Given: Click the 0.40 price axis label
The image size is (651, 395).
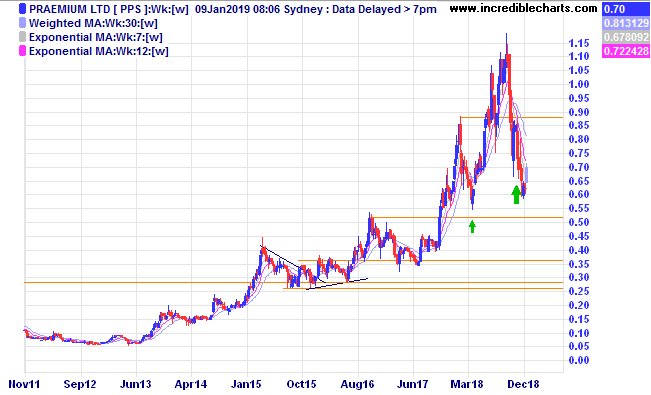Looking at the screenshot, I should tap(579, 250).
